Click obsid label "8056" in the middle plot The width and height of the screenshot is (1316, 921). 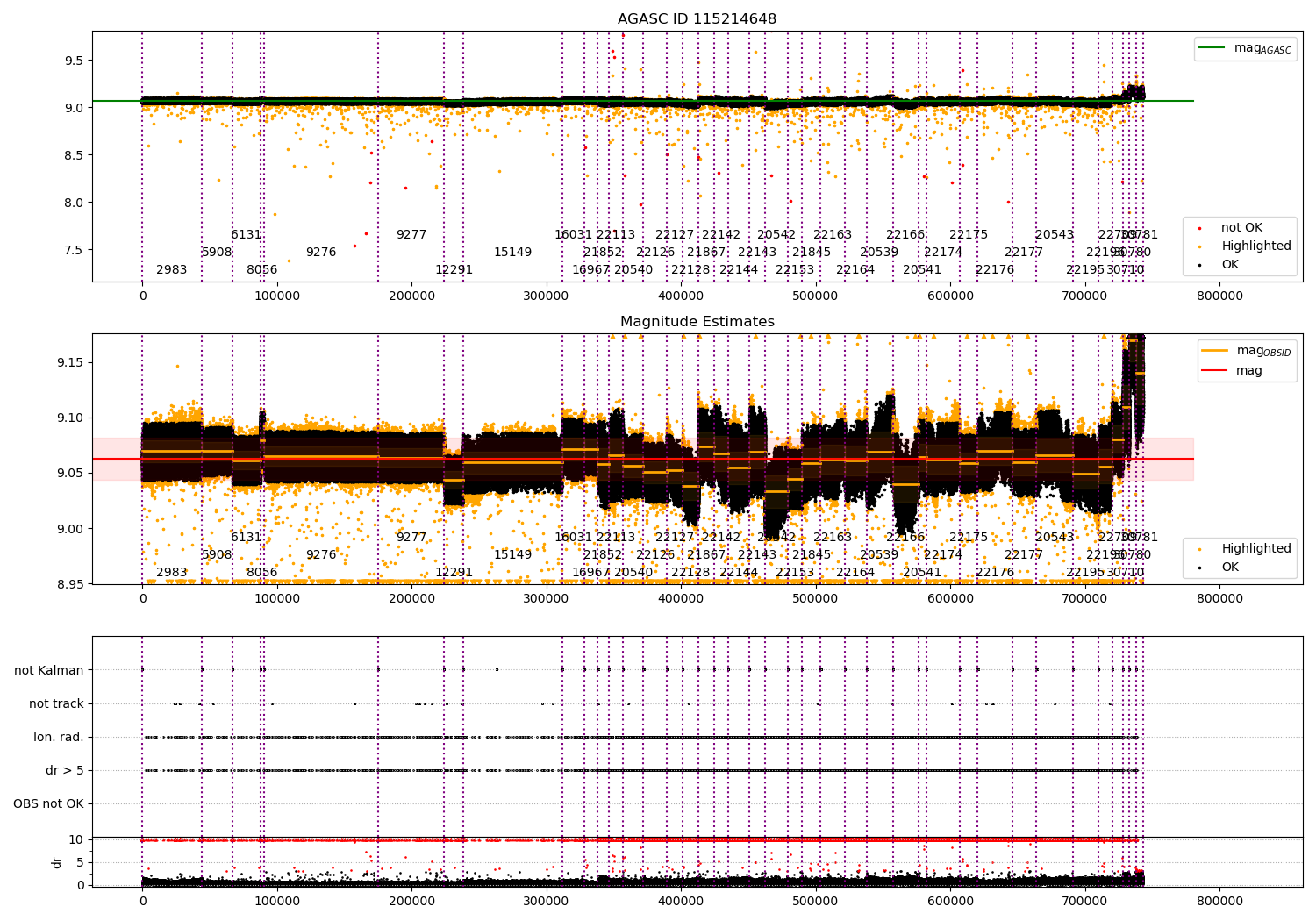[262, 573]
